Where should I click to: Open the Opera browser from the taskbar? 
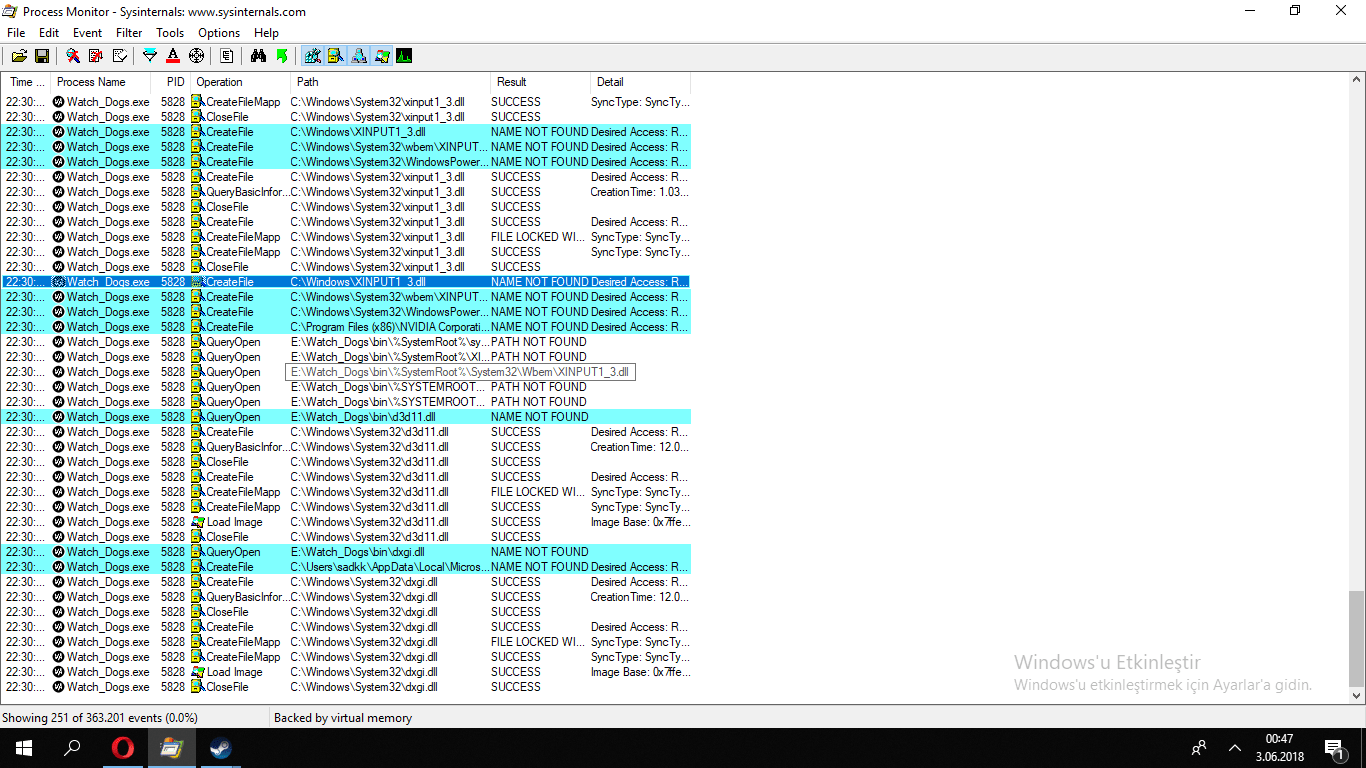tap(122, 748)
